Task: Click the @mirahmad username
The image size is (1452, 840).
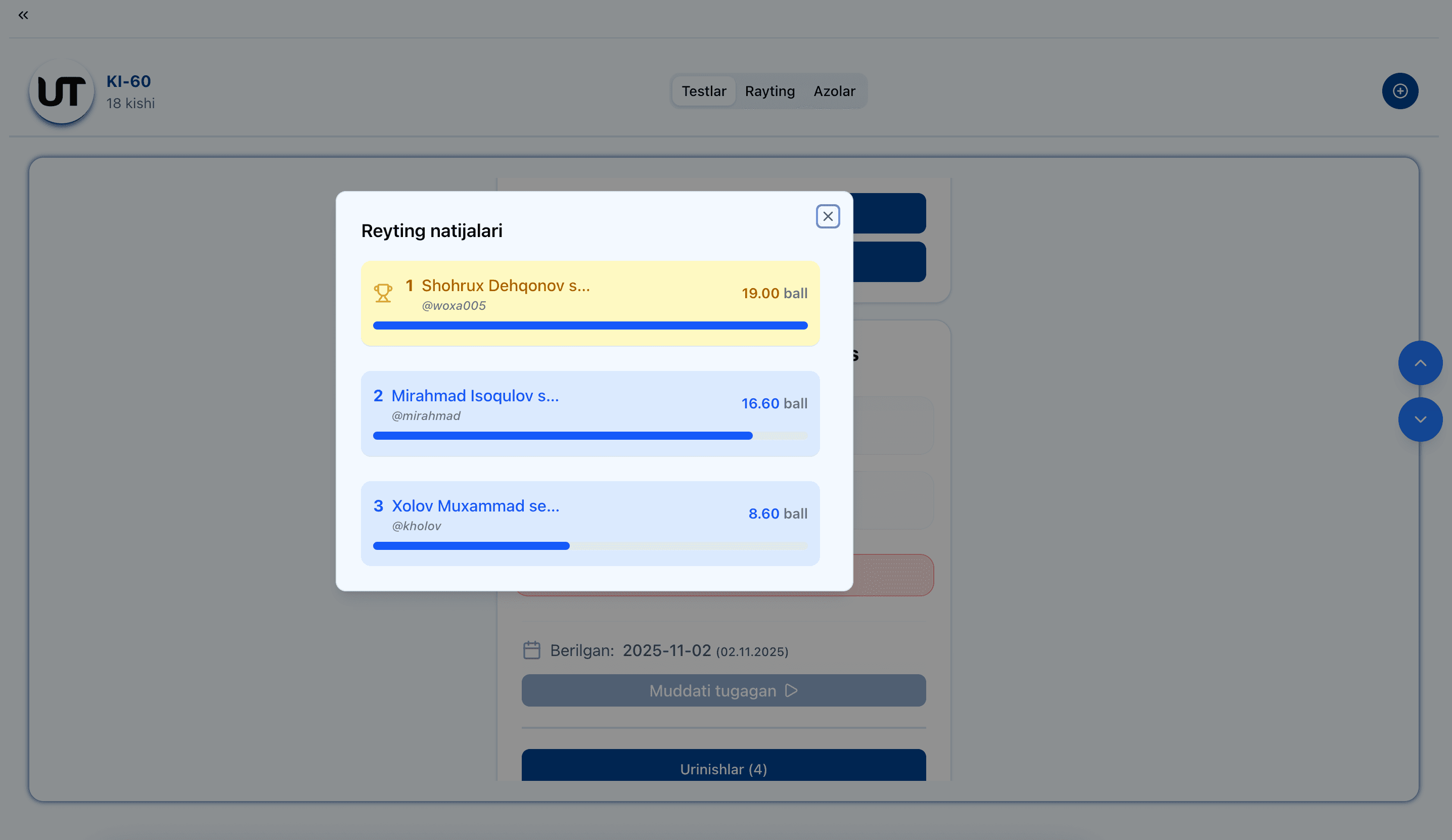Action: point(426,416)
